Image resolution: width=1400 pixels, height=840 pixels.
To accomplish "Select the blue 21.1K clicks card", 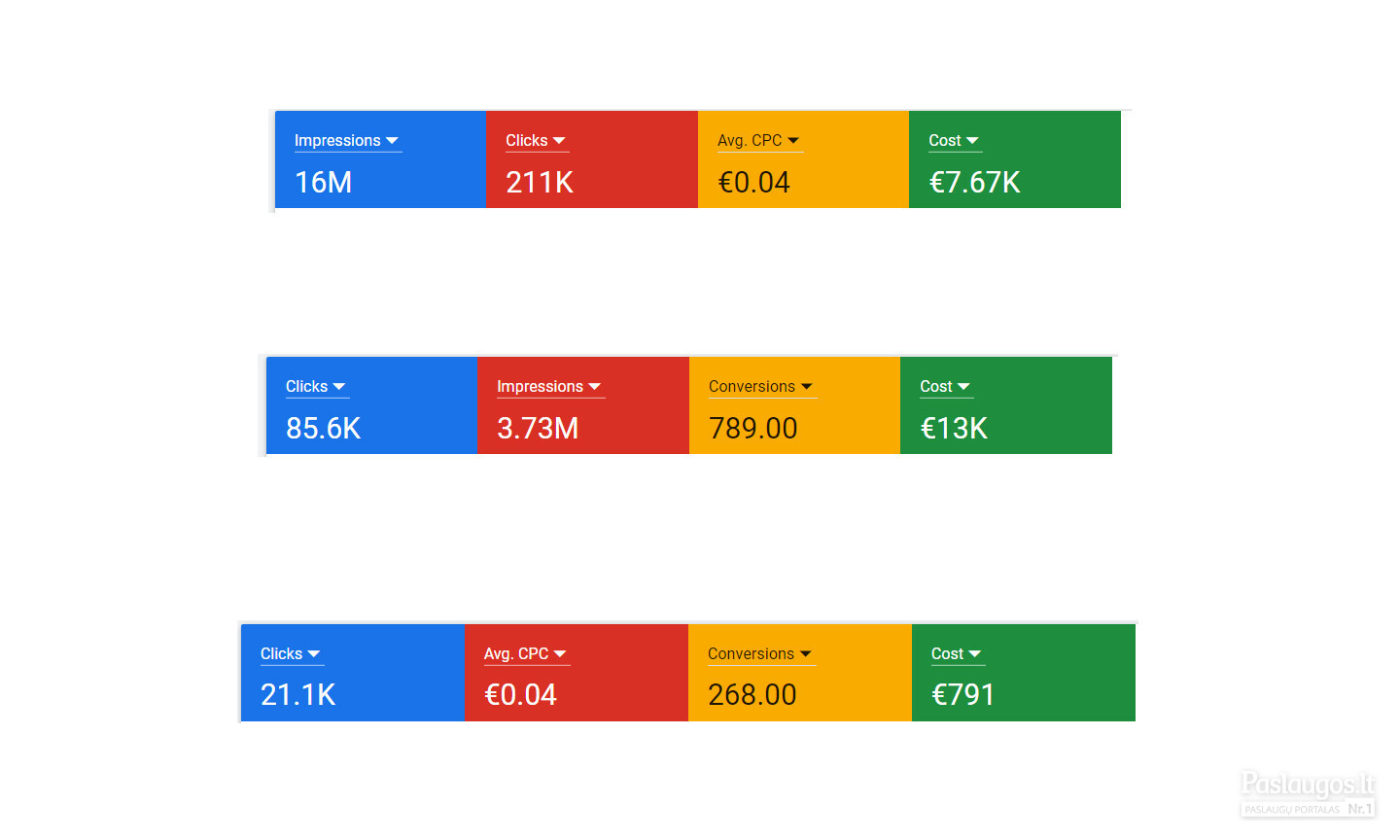I will pos(353,673).
